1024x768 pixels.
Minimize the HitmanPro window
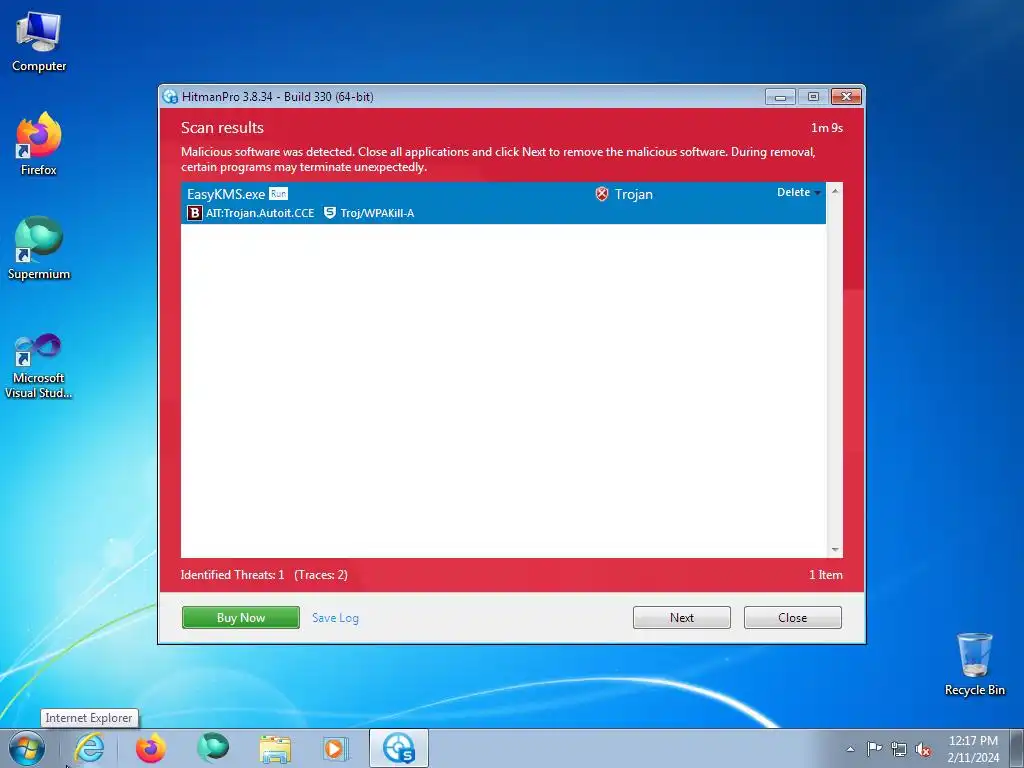click(780, 97)
